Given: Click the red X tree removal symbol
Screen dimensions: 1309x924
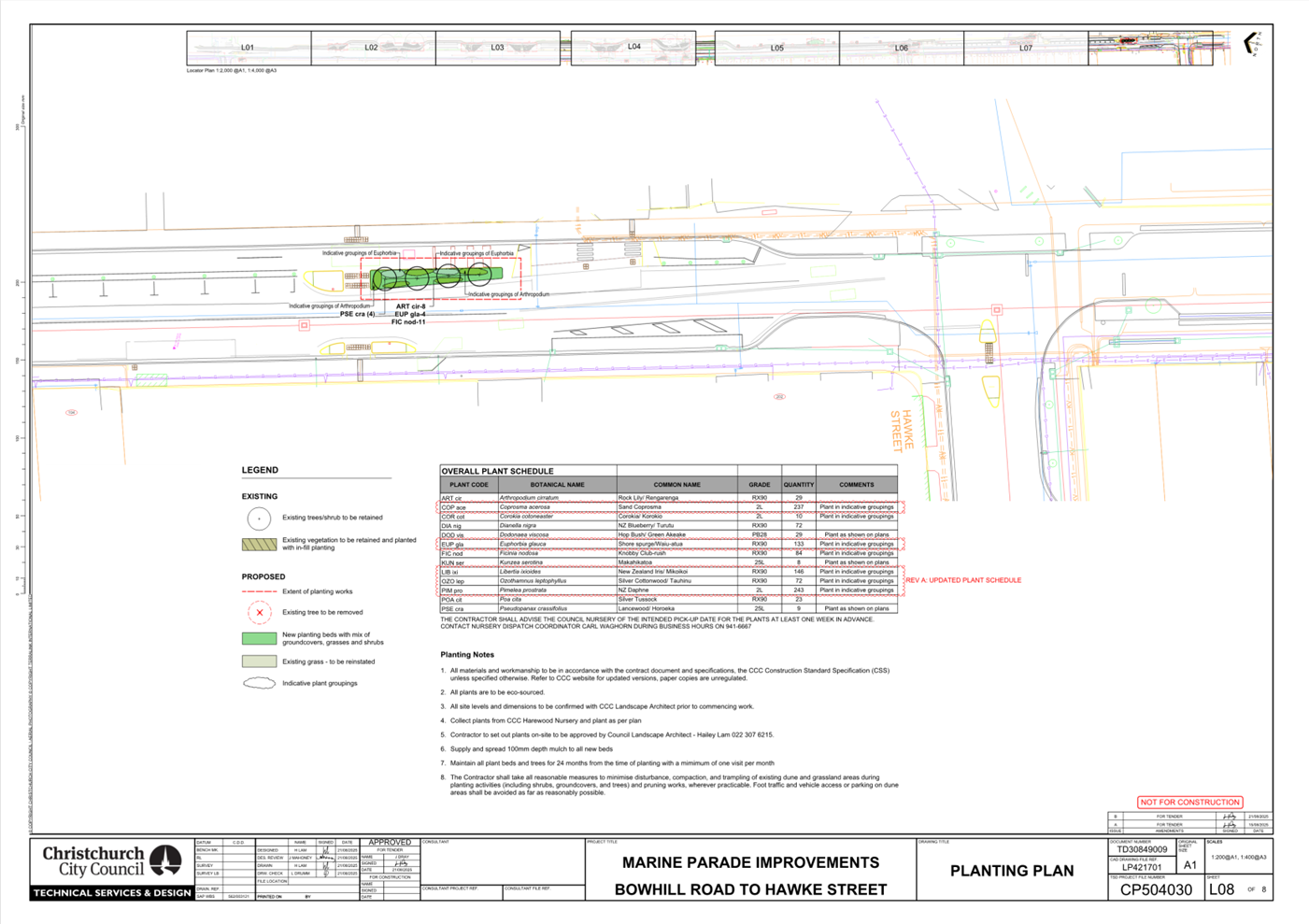Looking at the screenshot, I should coord(259,613).
